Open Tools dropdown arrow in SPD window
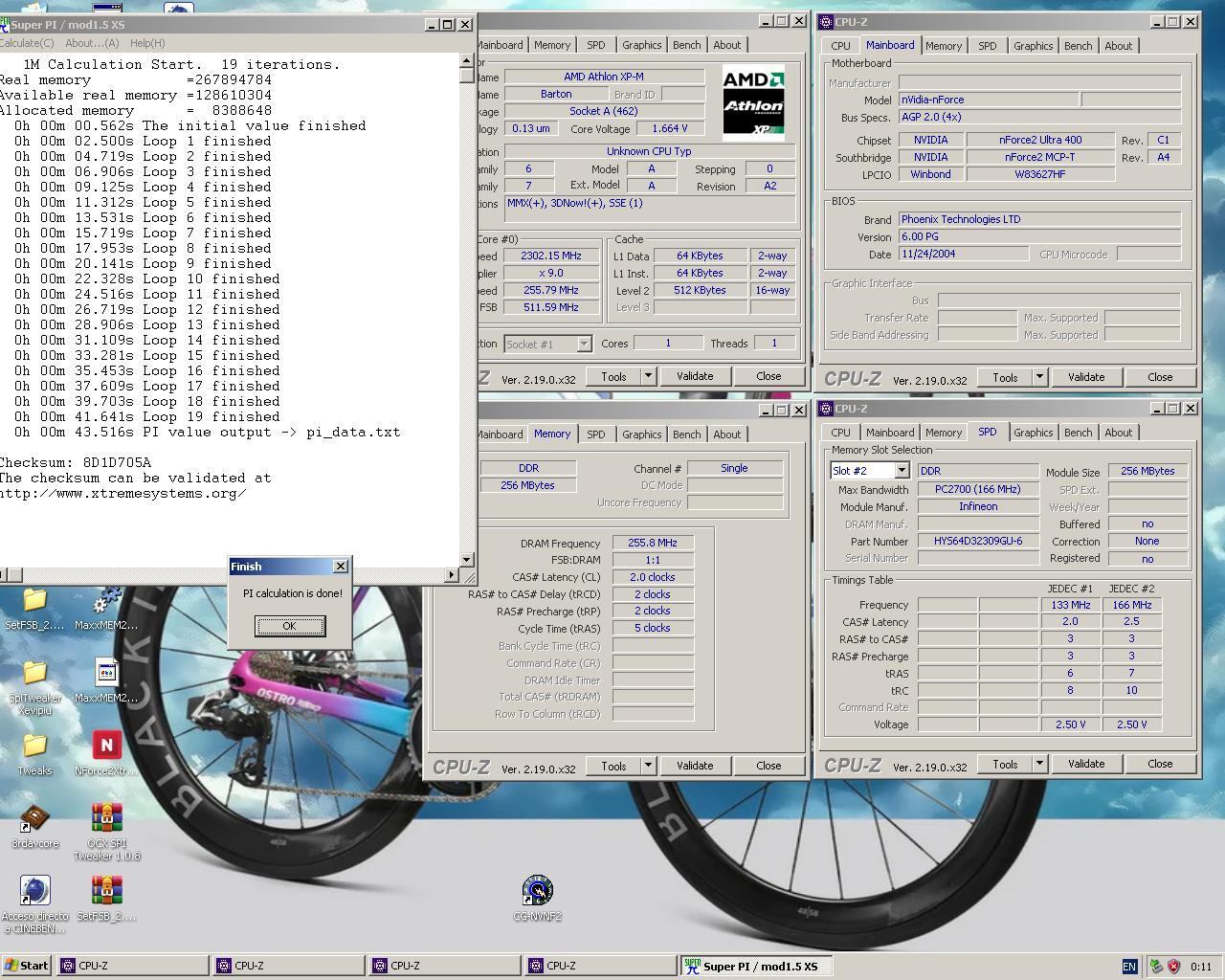 point(1039,764)
